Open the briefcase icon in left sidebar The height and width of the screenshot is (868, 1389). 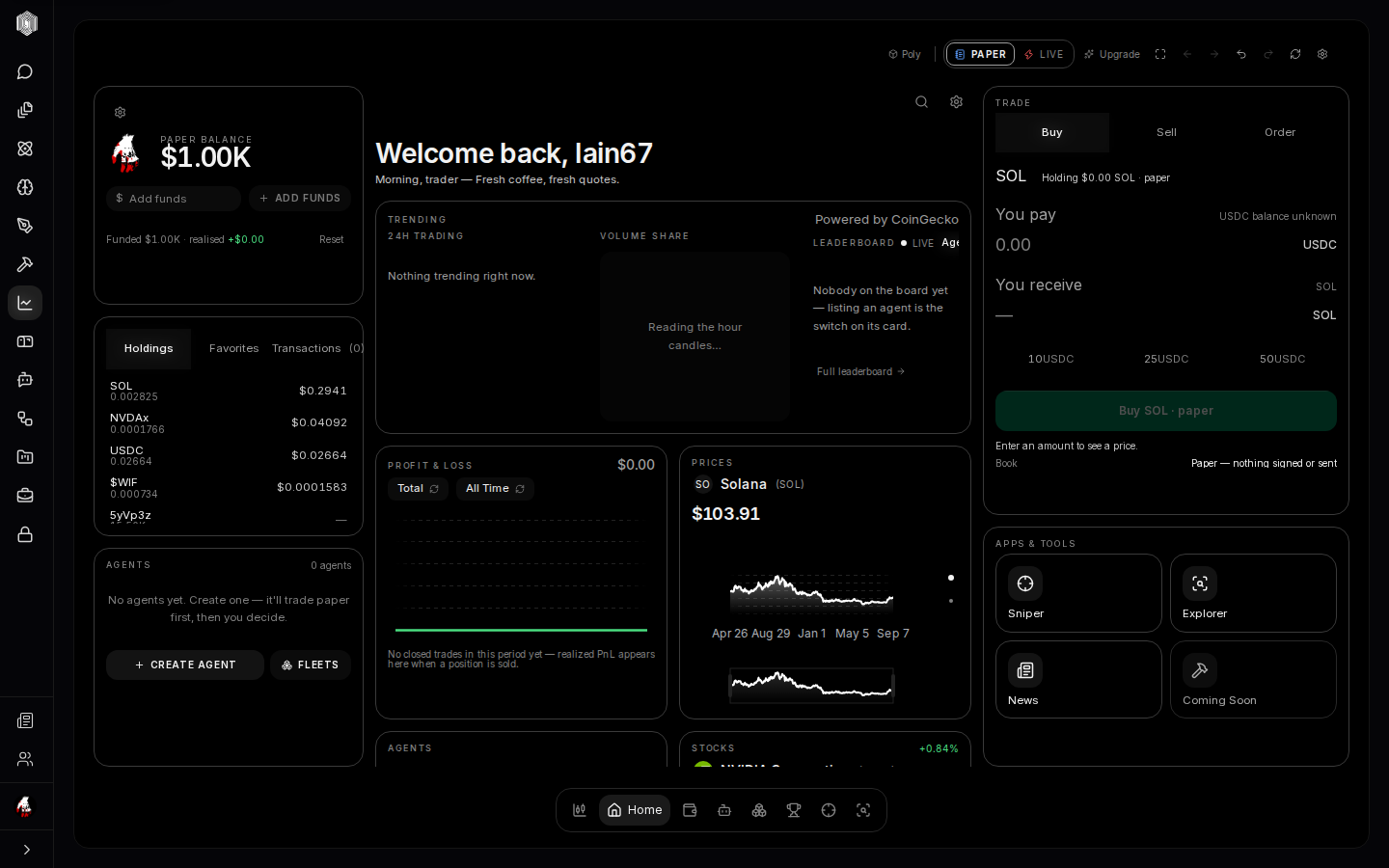(25, 496)
